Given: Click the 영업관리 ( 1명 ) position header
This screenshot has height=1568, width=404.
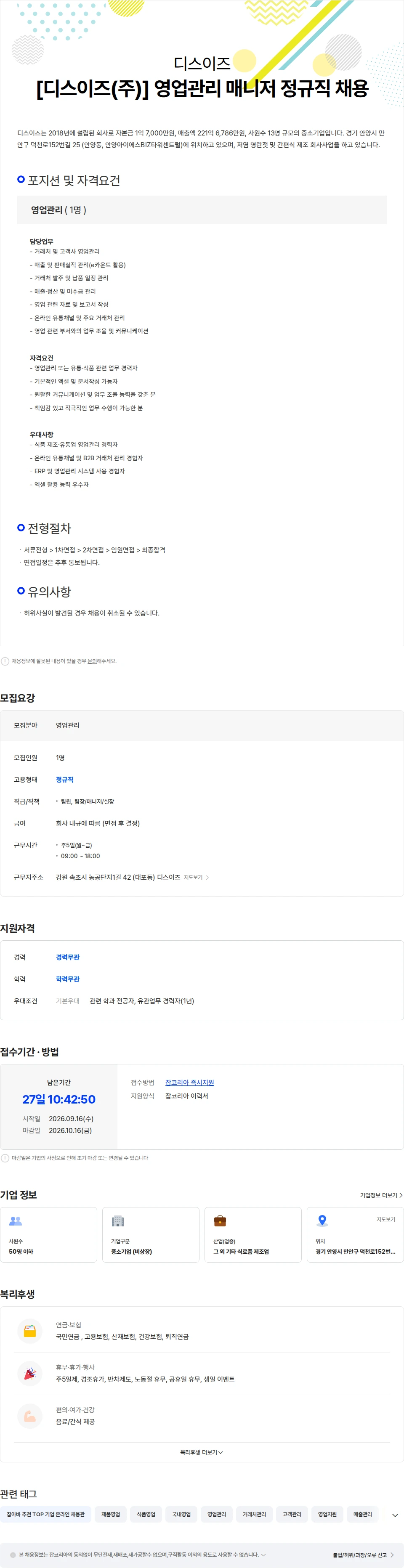Looking at the screenshot, I should (x=202, y=210).
